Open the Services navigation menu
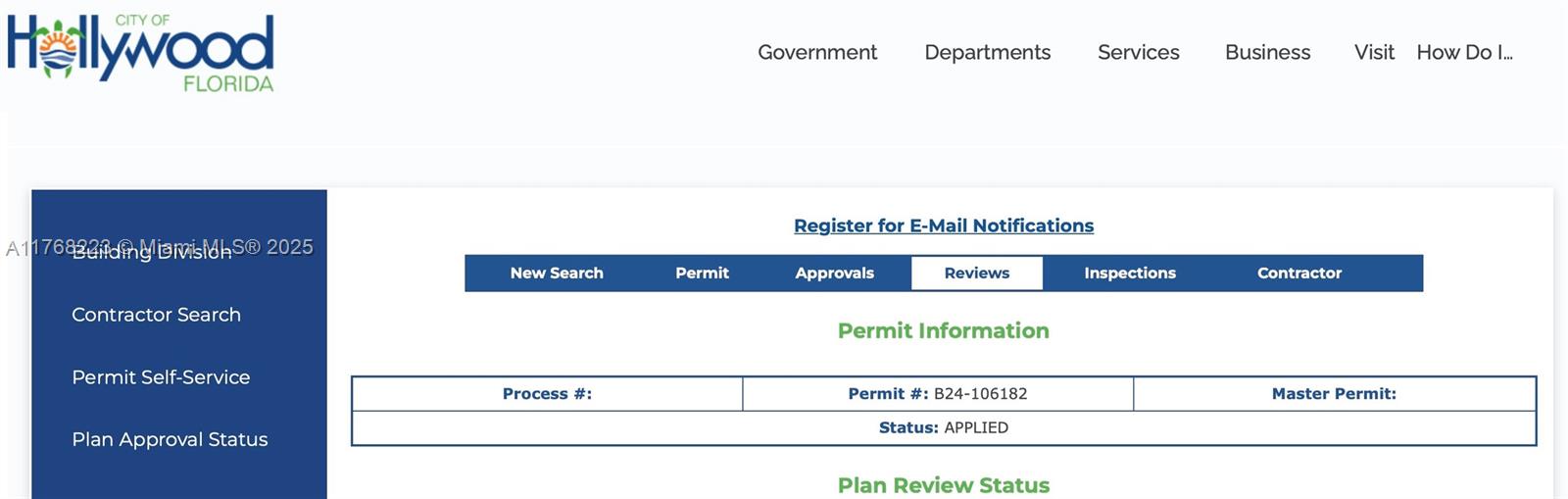The width and height of the screenshot is (1568, 499). coord(1138,53)
